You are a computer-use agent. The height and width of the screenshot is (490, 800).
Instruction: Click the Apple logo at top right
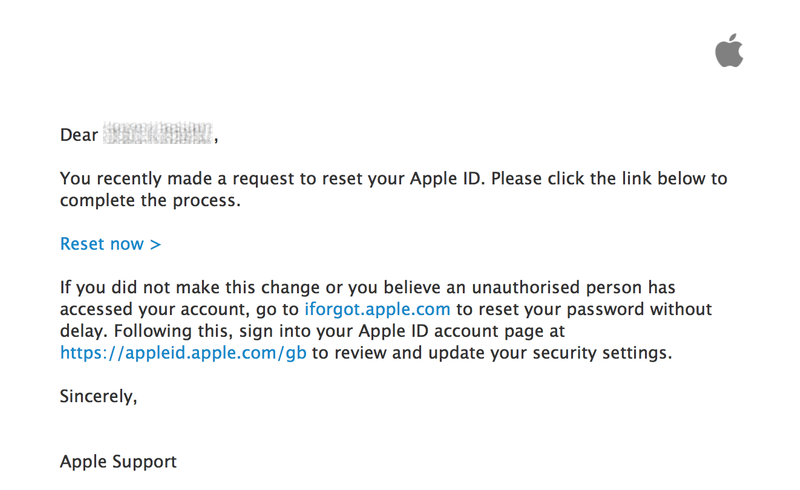pos(729,50)
